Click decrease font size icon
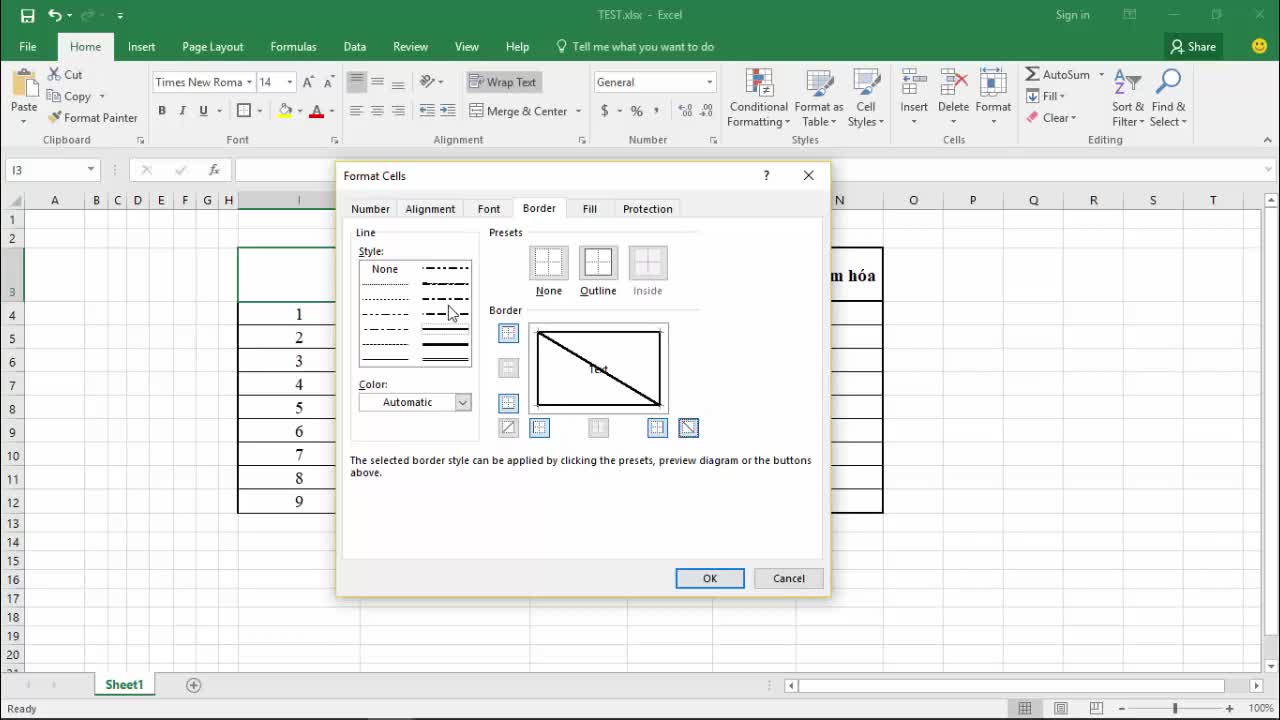Viewport: 1280px width, 720px height. coord(328,82)
